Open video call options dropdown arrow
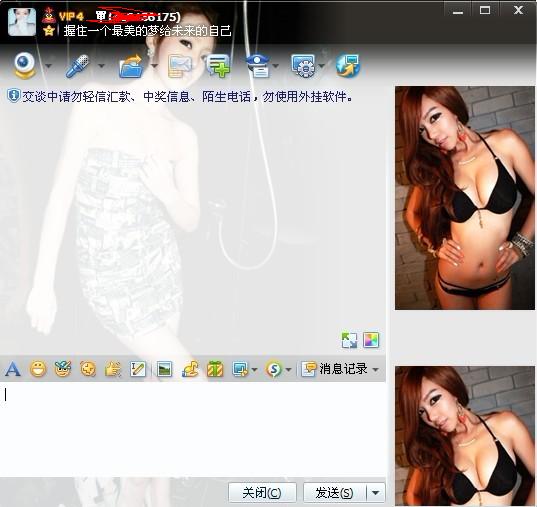The width and height of the screenshot is (537, 507). pyautogui.click(x=48, y=66)
